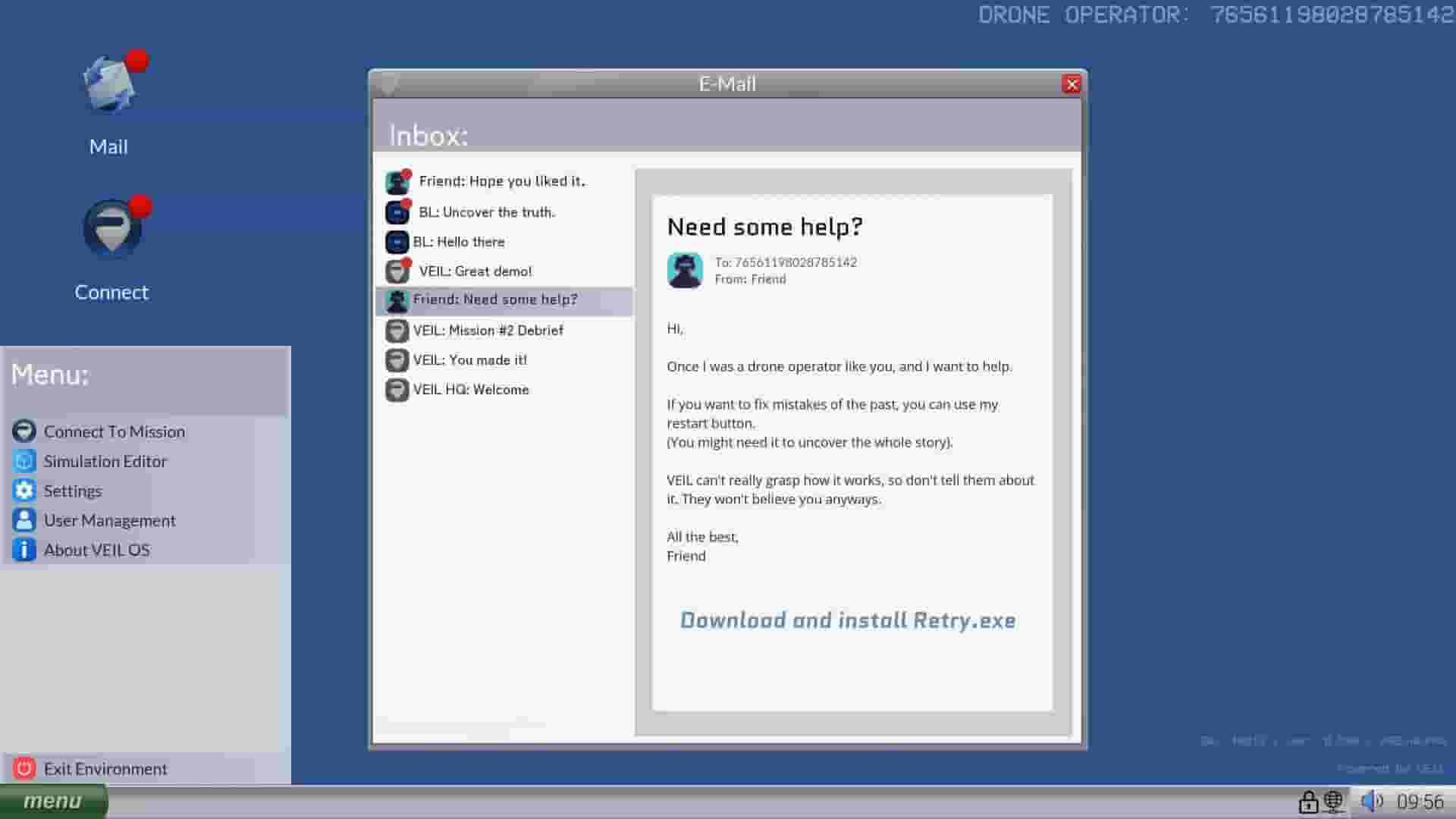Open the VEIL HQ: Welcome email
The height and width of the screenshot is (819, 1456).
click(x=470, y=389)
